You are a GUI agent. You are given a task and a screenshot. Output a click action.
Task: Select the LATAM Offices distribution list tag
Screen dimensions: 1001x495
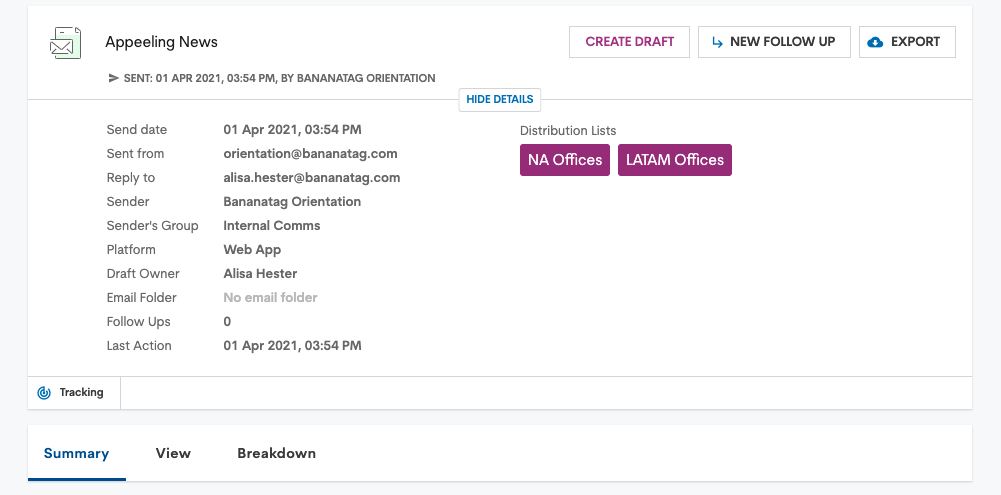coord(675,160)
